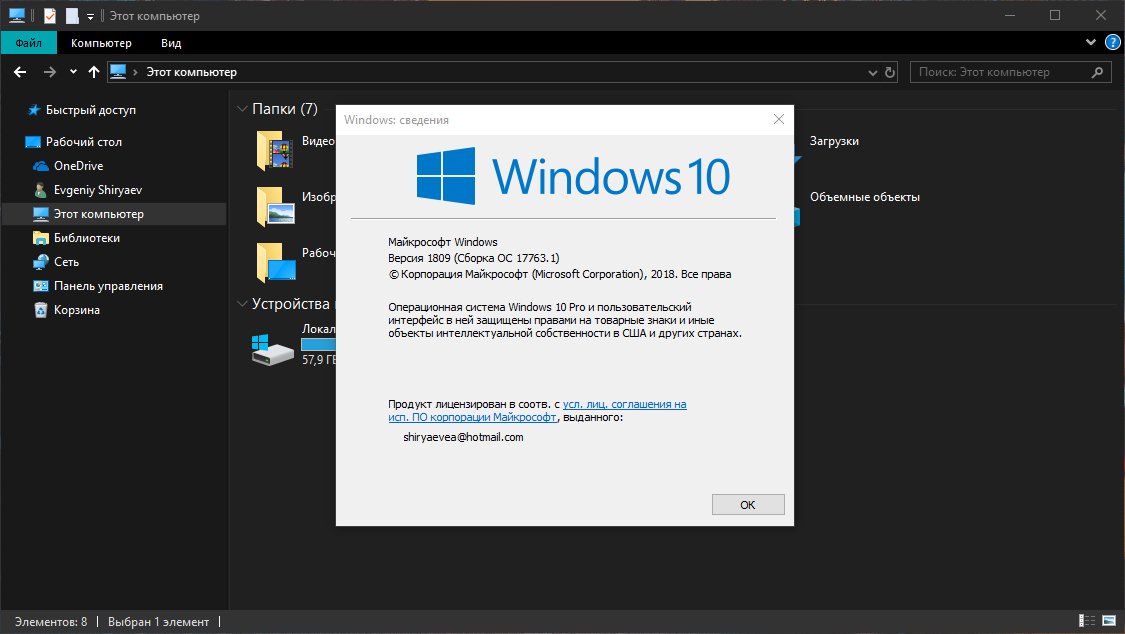The image size is (1125, 634).
Task: Switch to details view in status bar
Action: tap(1087, 620)
